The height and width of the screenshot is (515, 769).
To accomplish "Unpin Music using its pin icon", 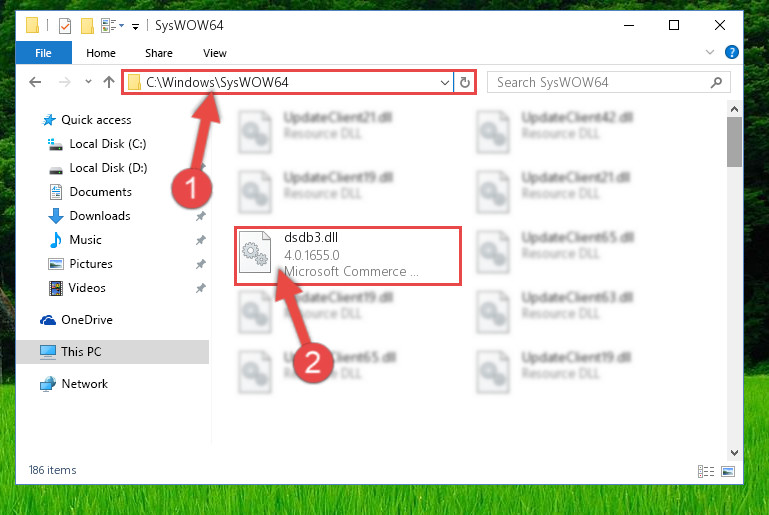I will pos(201,240).
